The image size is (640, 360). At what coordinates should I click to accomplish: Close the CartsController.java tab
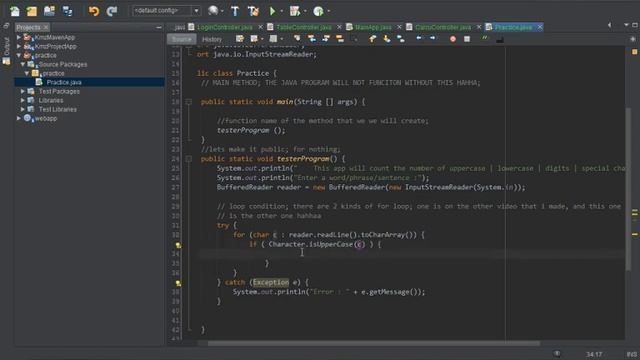479,27
